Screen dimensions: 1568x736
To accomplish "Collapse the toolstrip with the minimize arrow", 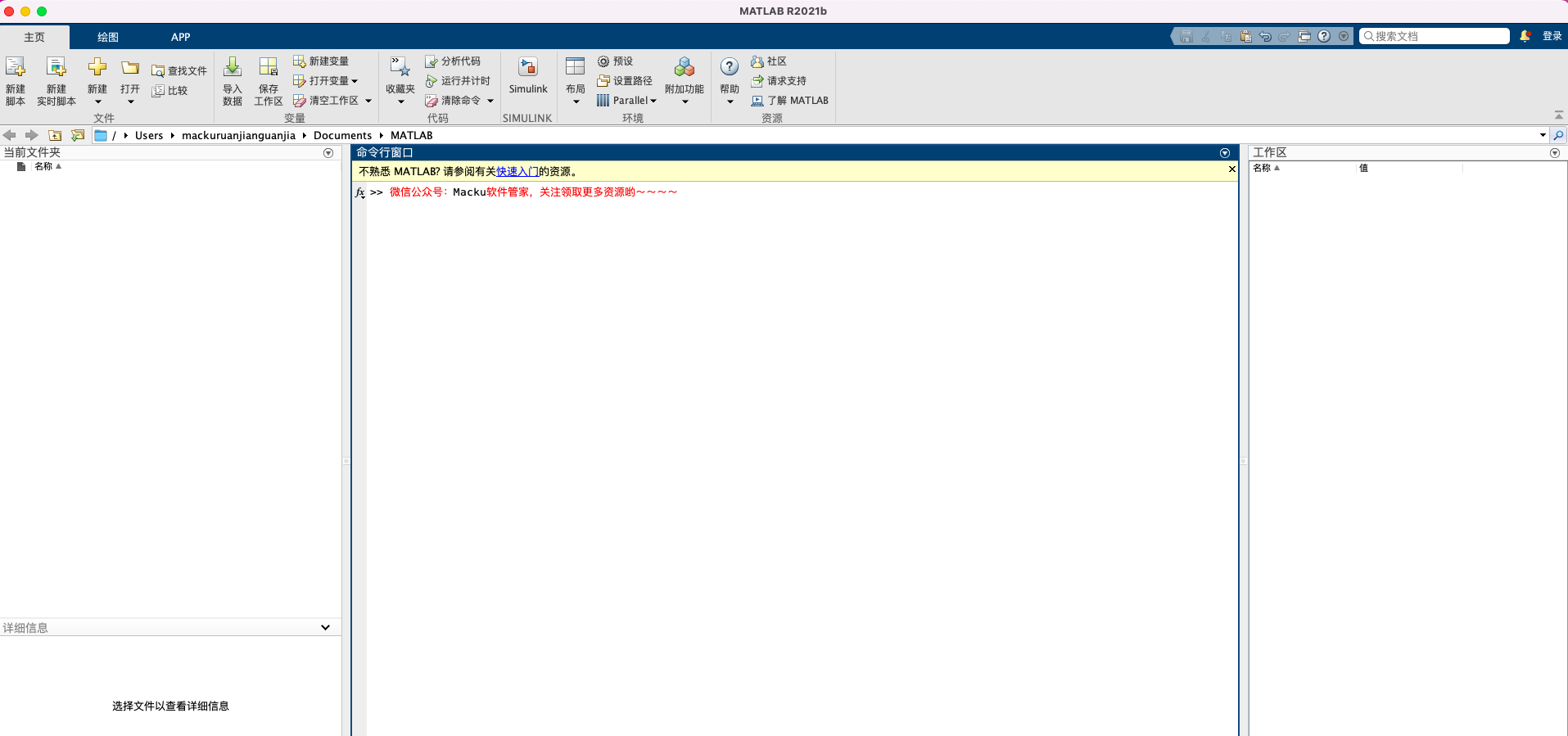I will point(1559,115).
